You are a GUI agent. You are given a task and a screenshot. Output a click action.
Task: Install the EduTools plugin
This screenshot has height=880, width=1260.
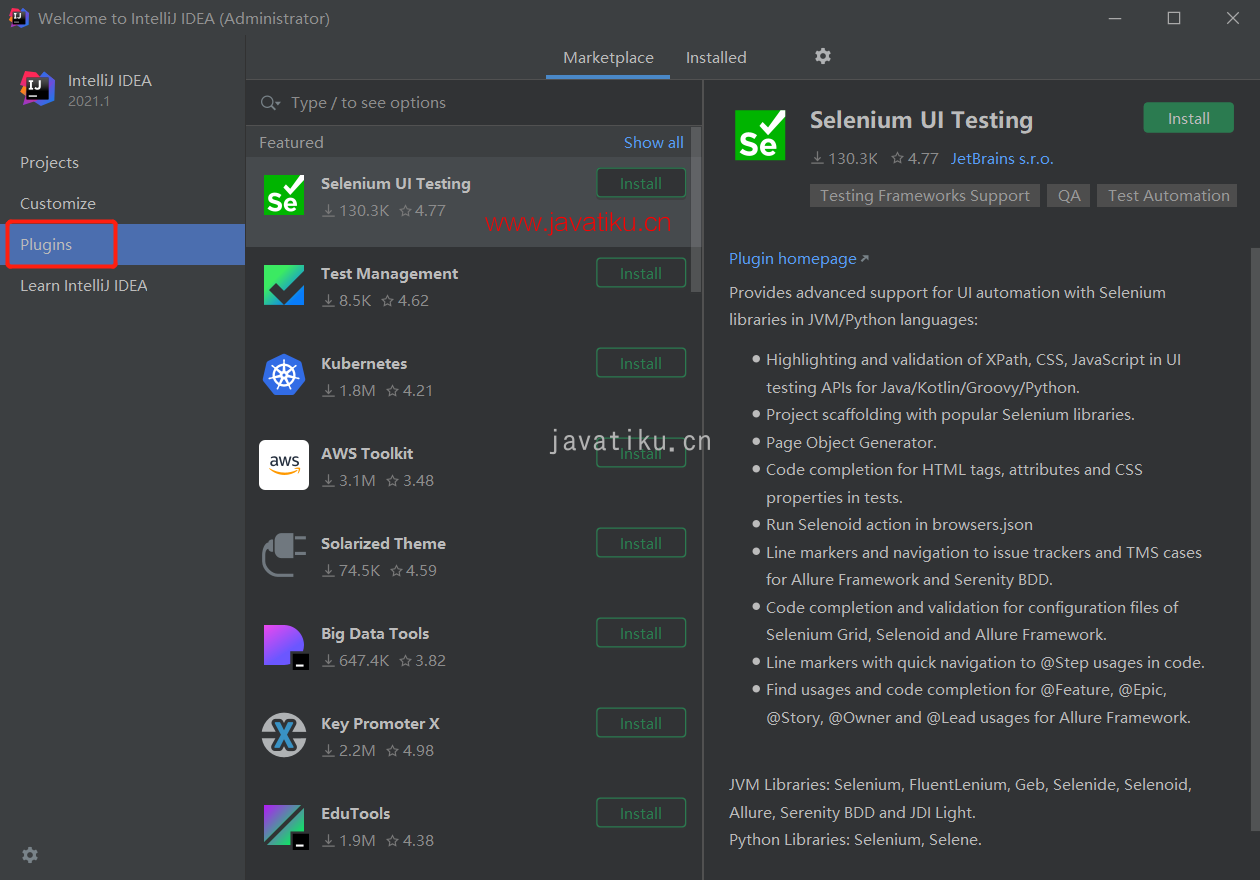[641, 813]
